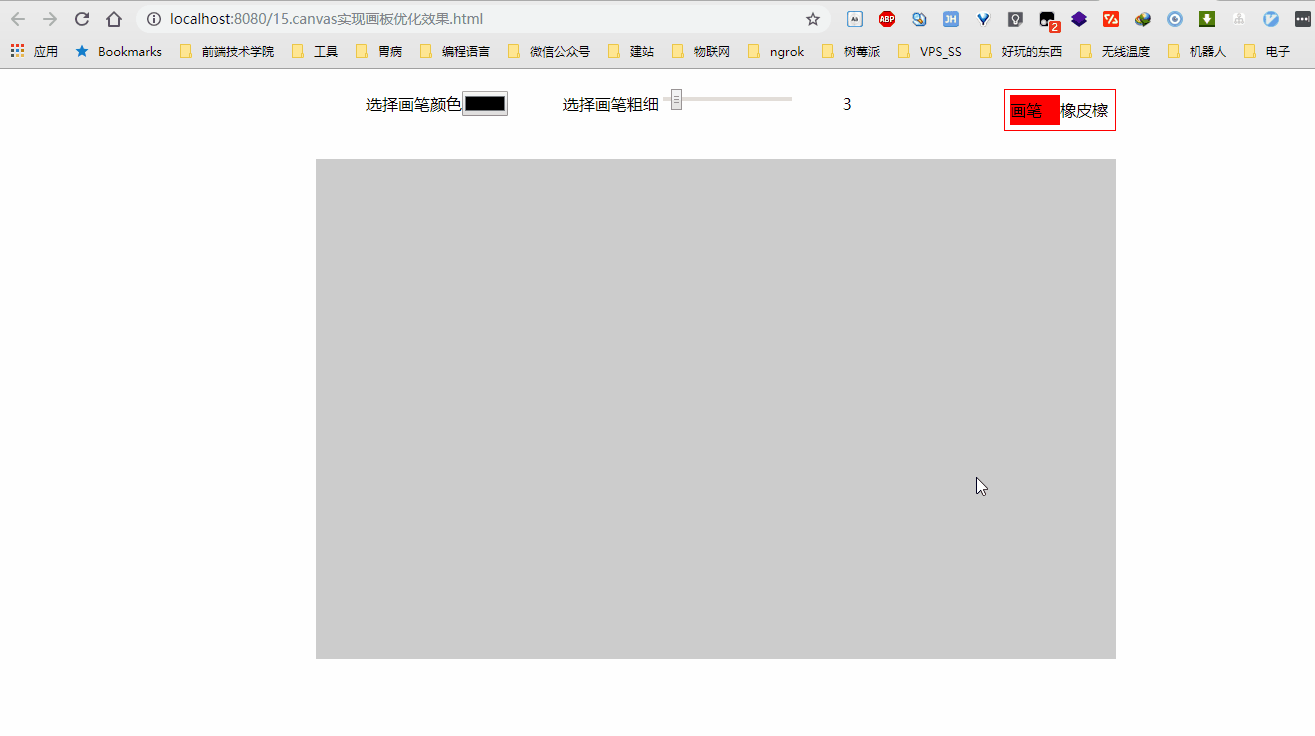Click the Adblock Plus extension icon

pyautogui.click(x=887, y=18)
